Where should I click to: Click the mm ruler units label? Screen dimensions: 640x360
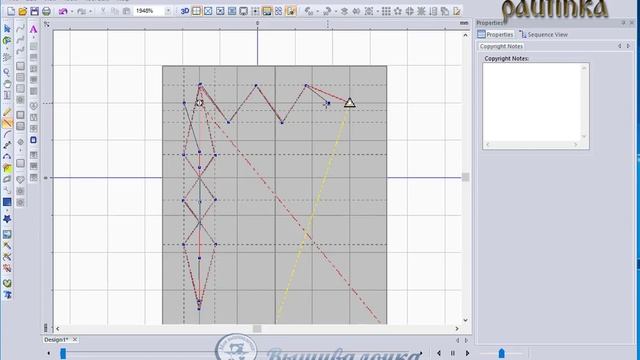pyautogui.click(x=464, y=23)
